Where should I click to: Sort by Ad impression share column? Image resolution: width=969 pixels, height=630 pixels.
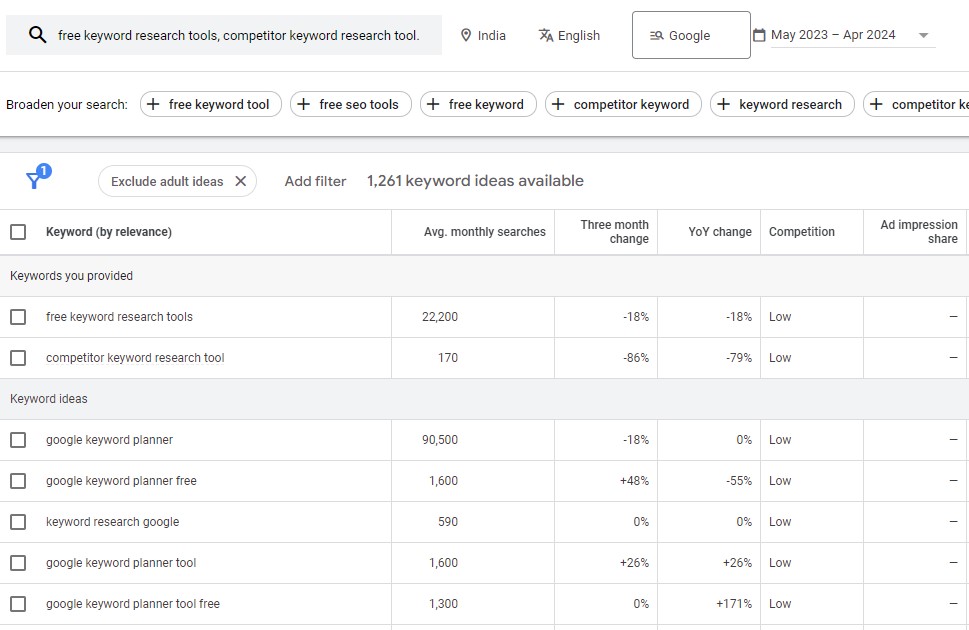919,232
